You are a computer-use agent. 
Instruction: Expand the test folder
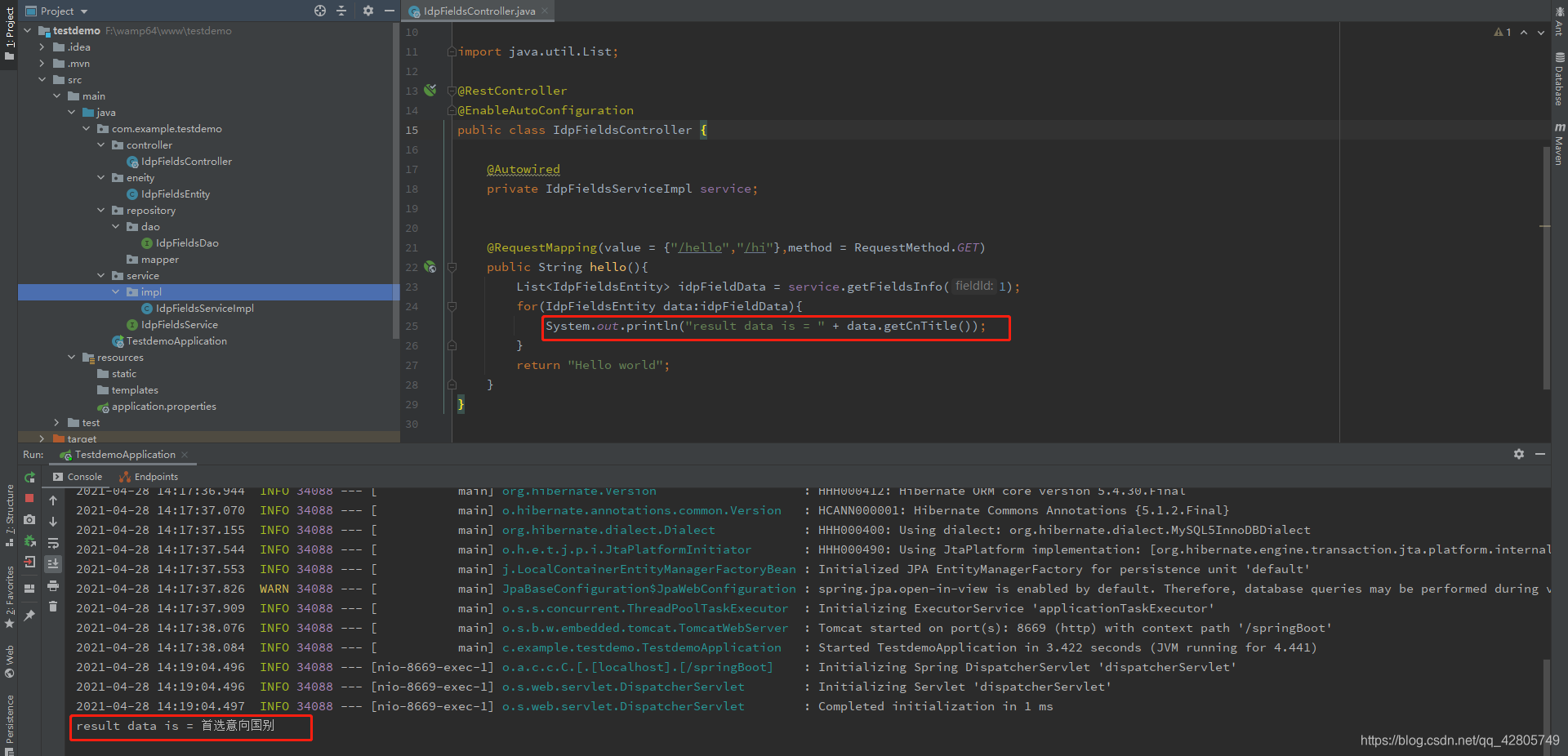pyautogui.click(x=57, y=423)
